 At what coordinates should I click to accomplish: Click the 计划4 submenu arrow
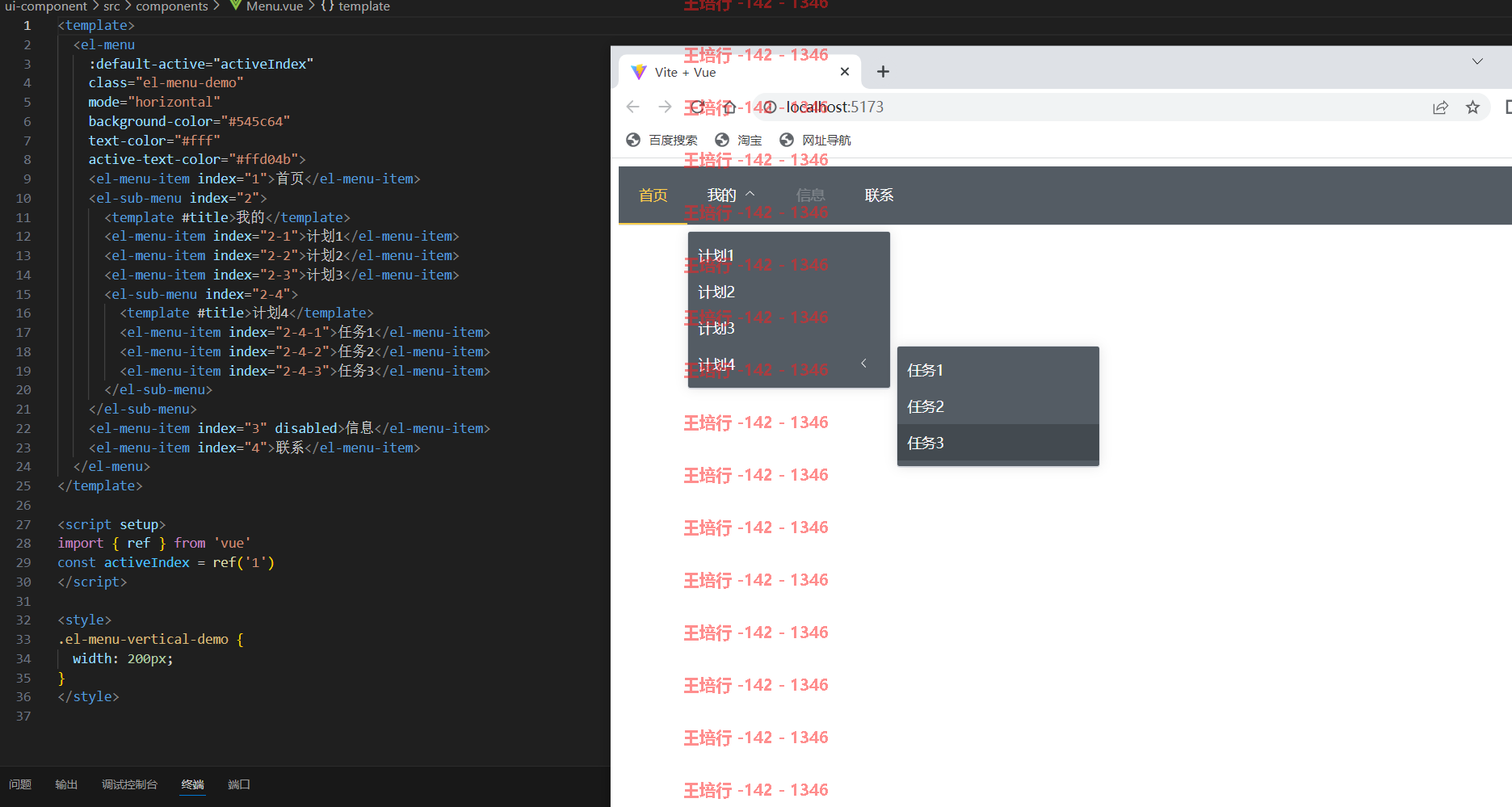coord(863,364)
